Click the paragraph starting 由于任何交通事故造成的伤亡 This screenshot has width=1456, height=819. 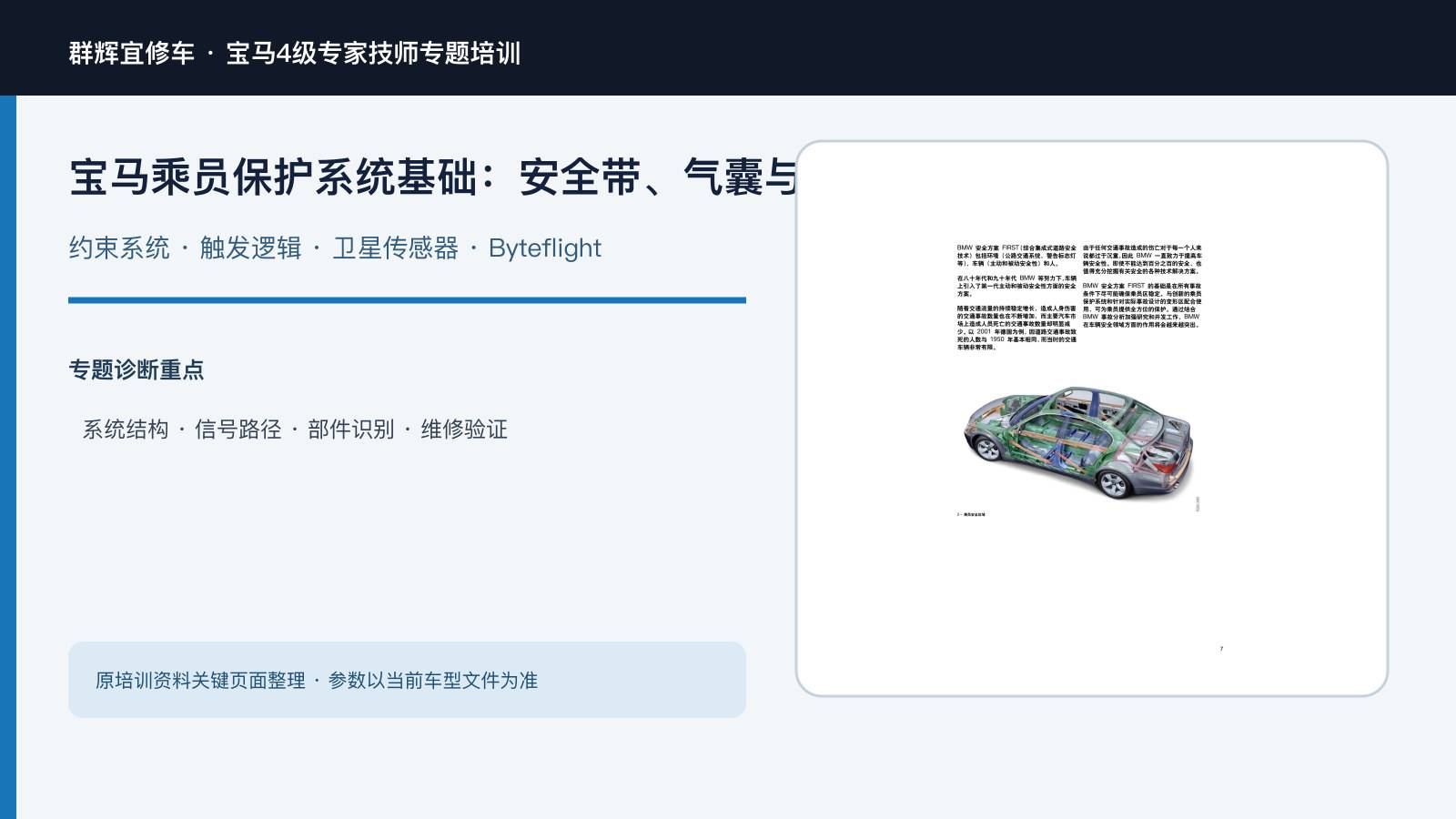(1142, 259)
